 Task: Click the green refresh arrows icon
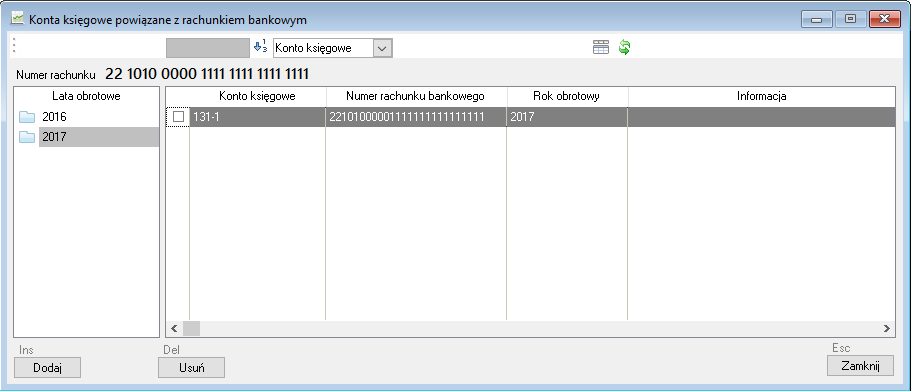(624, 48)
